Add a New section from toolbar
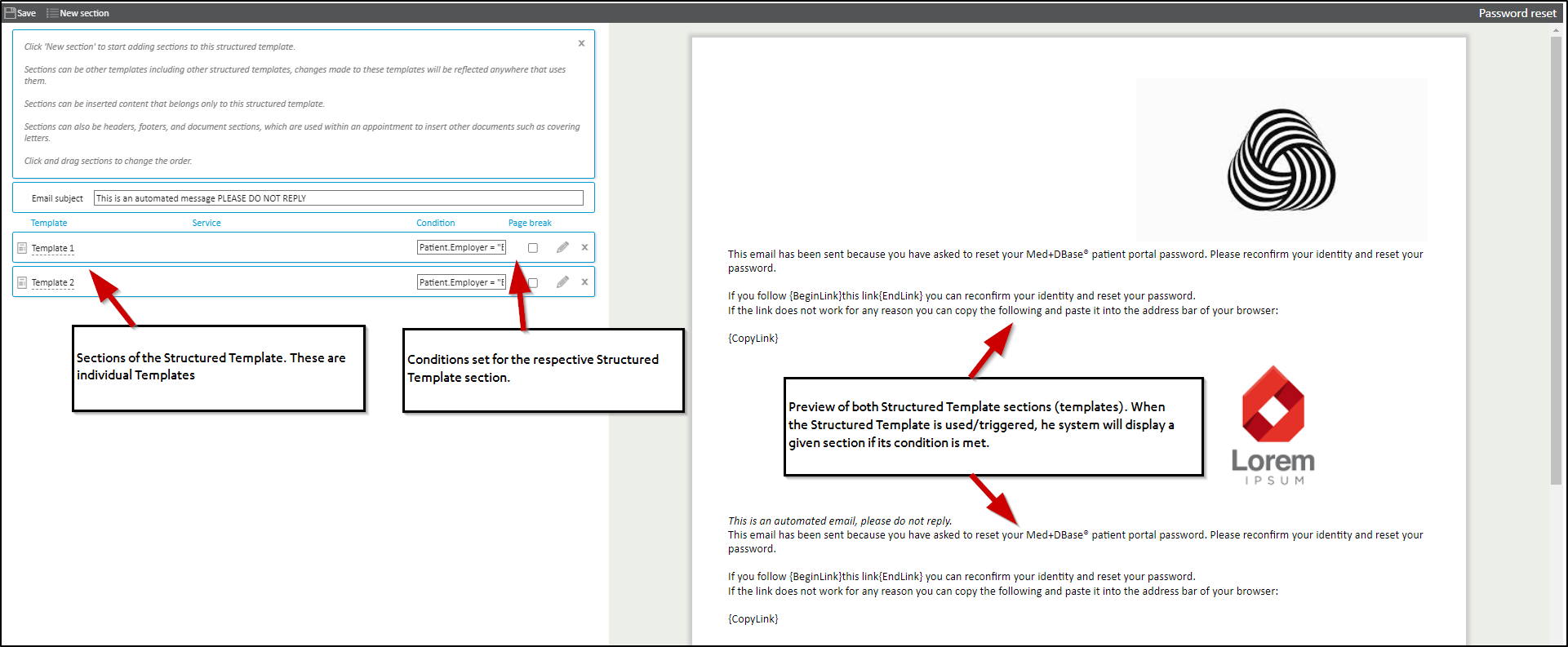This screenshot has width=1568, height=647. (x=78, y=13)
